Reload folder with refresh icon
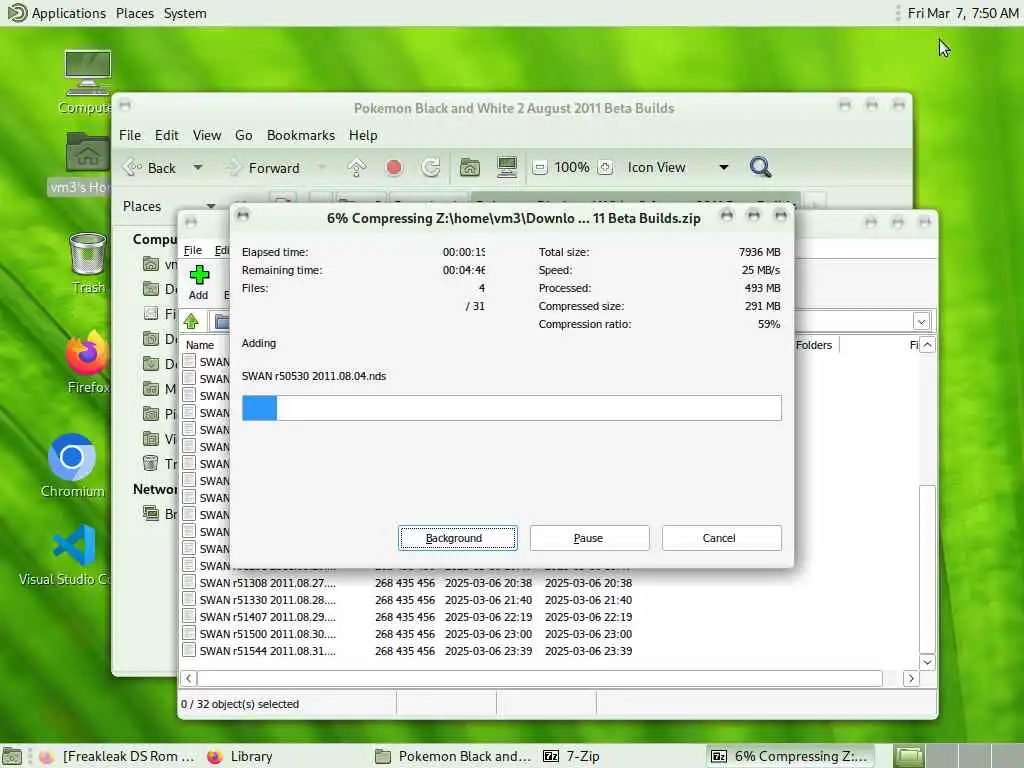The height and width of the screenshot is (768, 1024). [x=430, y=168]
